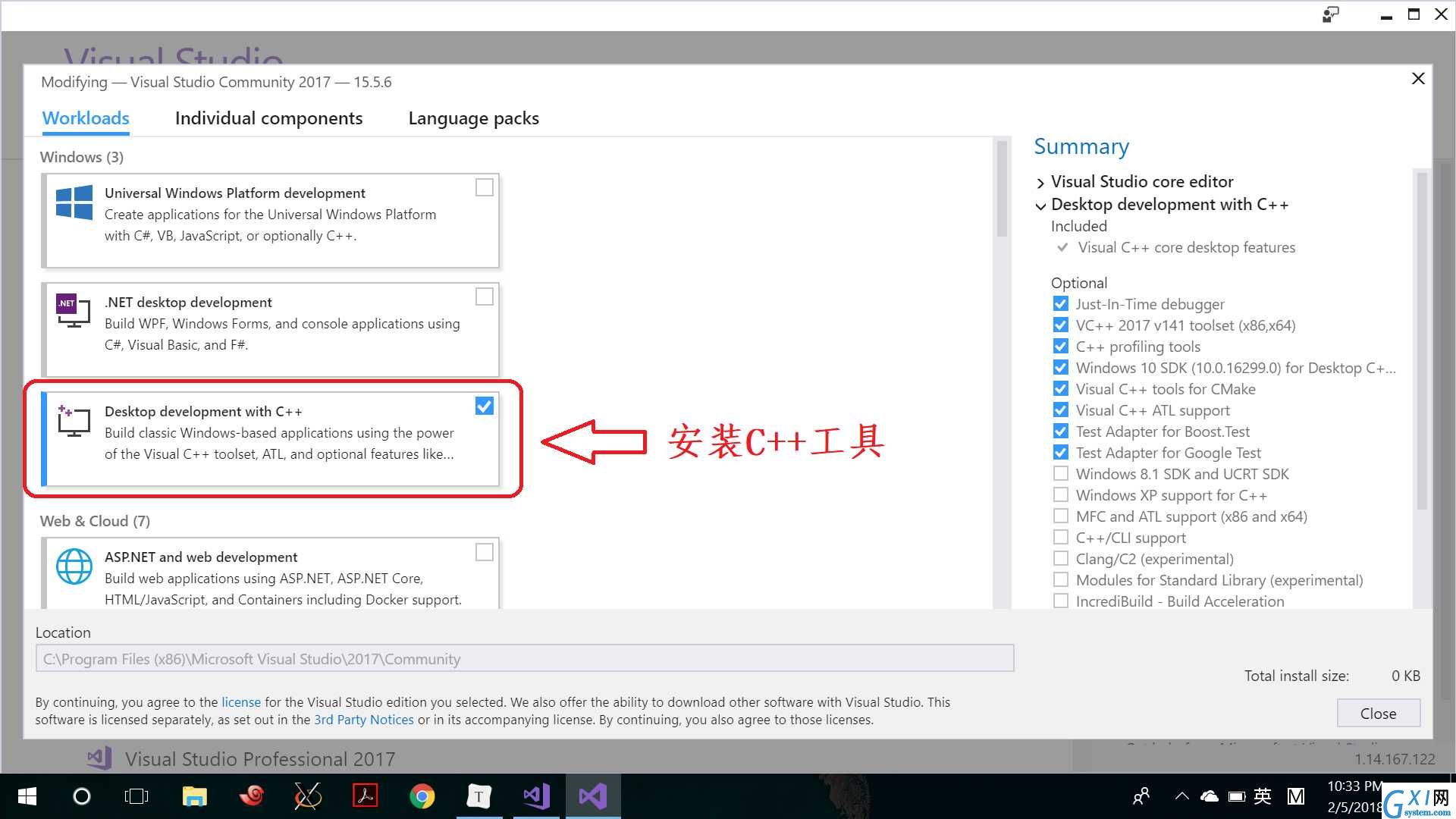Open the first Visual Studio taskbar icon

[536, 796]
